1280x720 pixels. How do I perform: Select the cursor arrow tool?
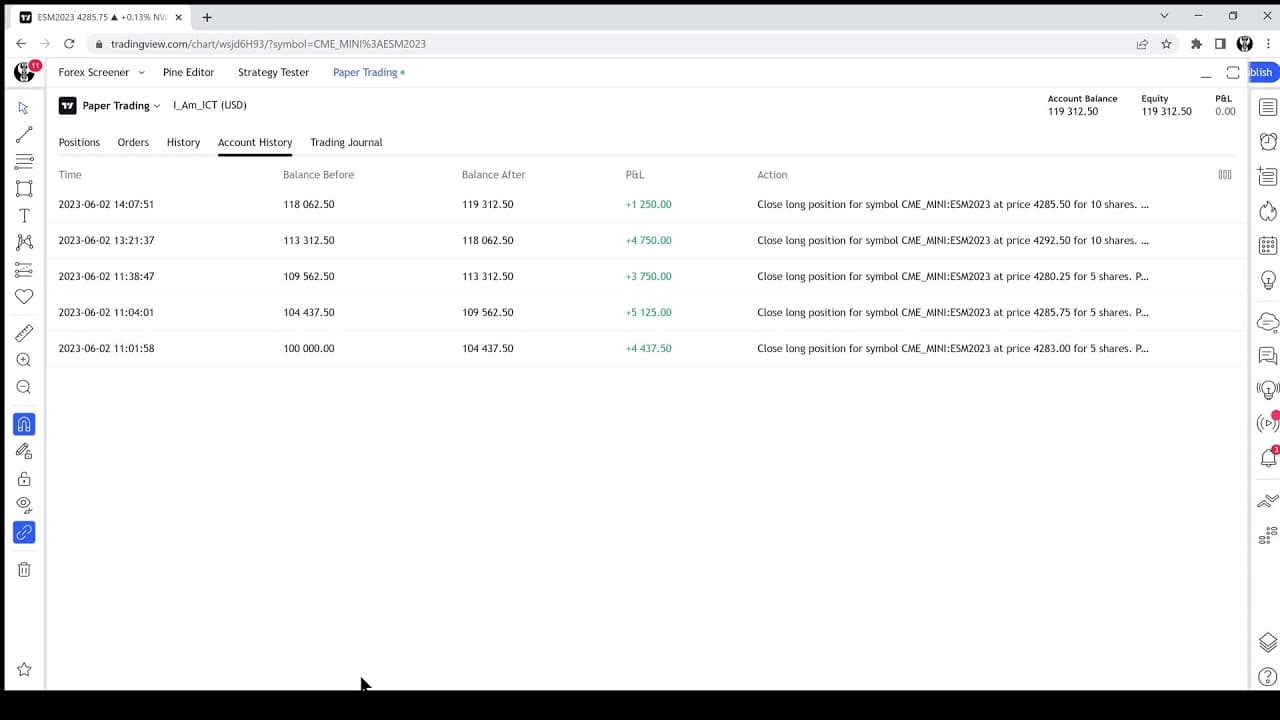point(24,107)
